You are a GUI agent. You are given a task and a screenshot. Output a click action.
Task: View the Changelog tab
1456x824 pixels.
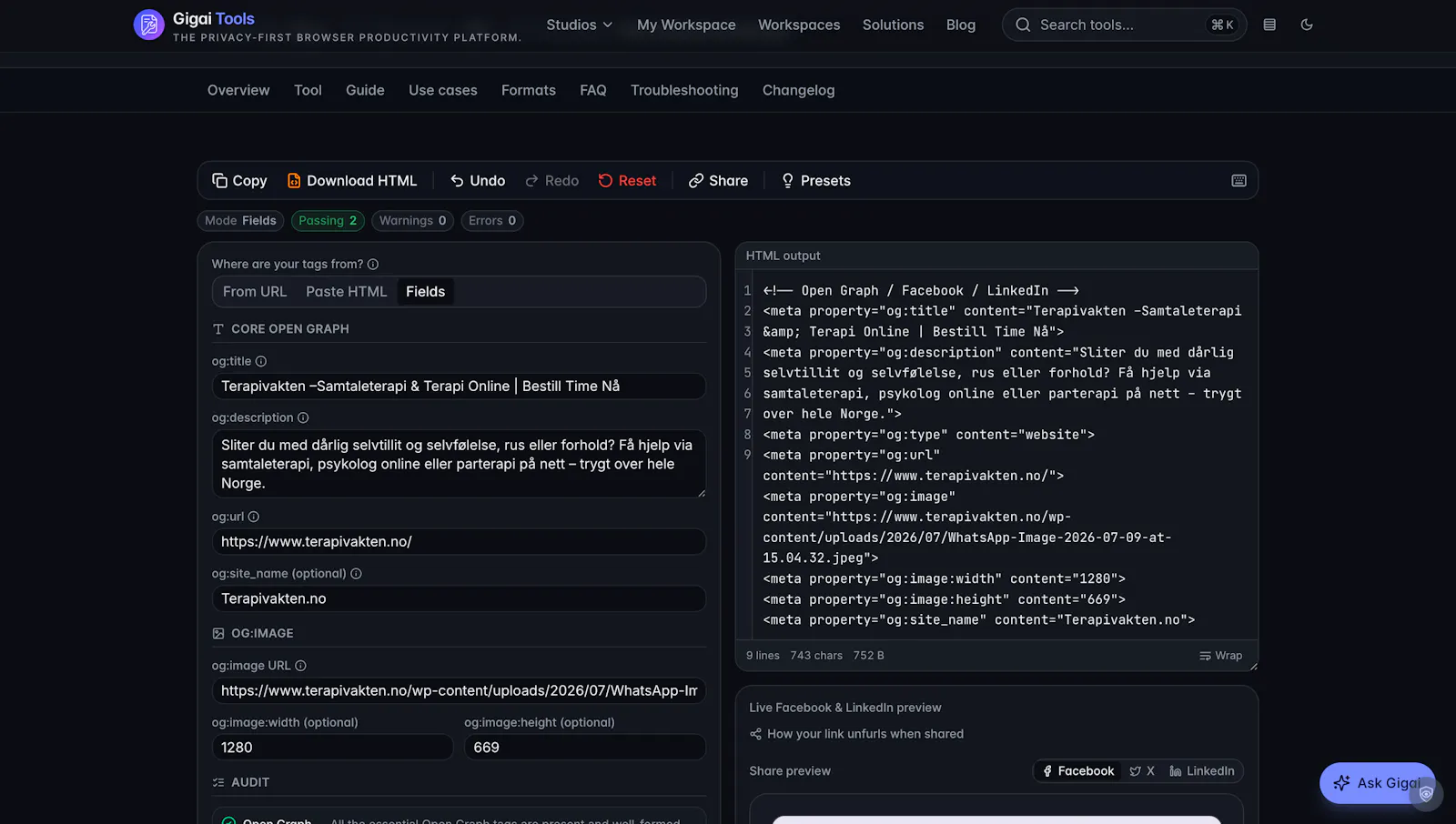click(798, 90)
